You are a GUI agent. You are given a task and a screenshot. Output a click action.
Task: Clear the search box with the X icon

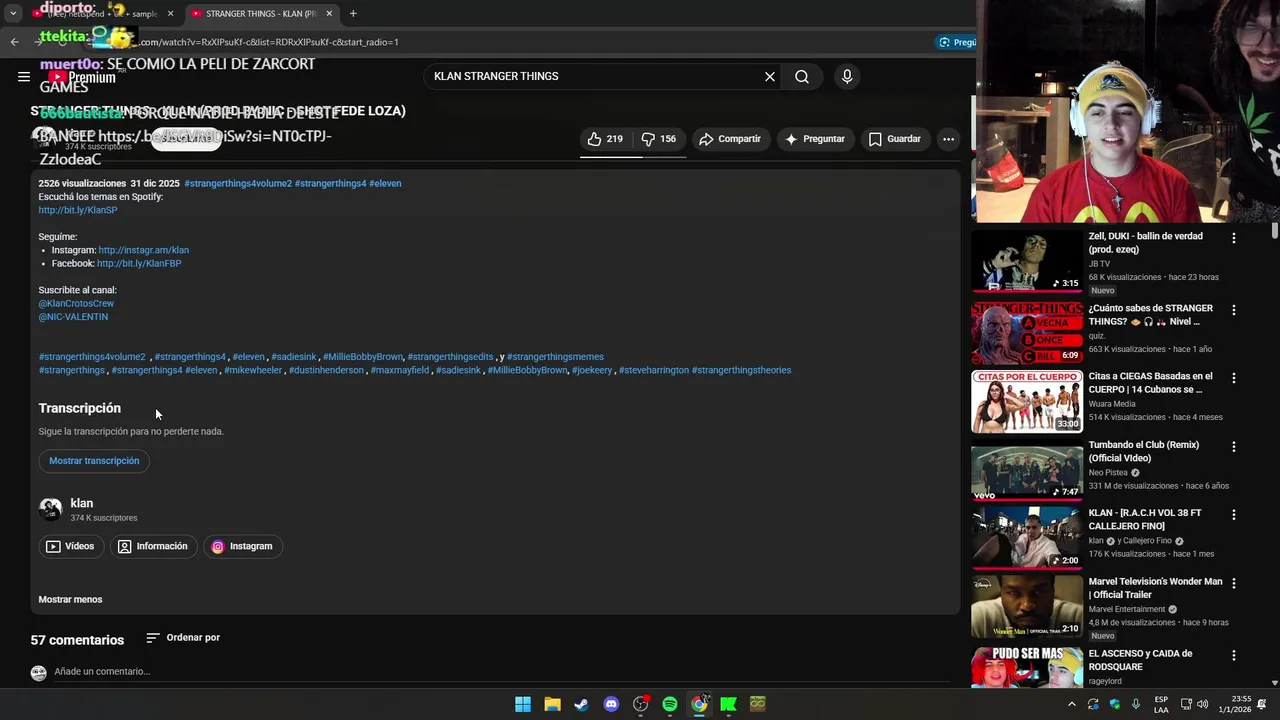(x=770, y=76)
